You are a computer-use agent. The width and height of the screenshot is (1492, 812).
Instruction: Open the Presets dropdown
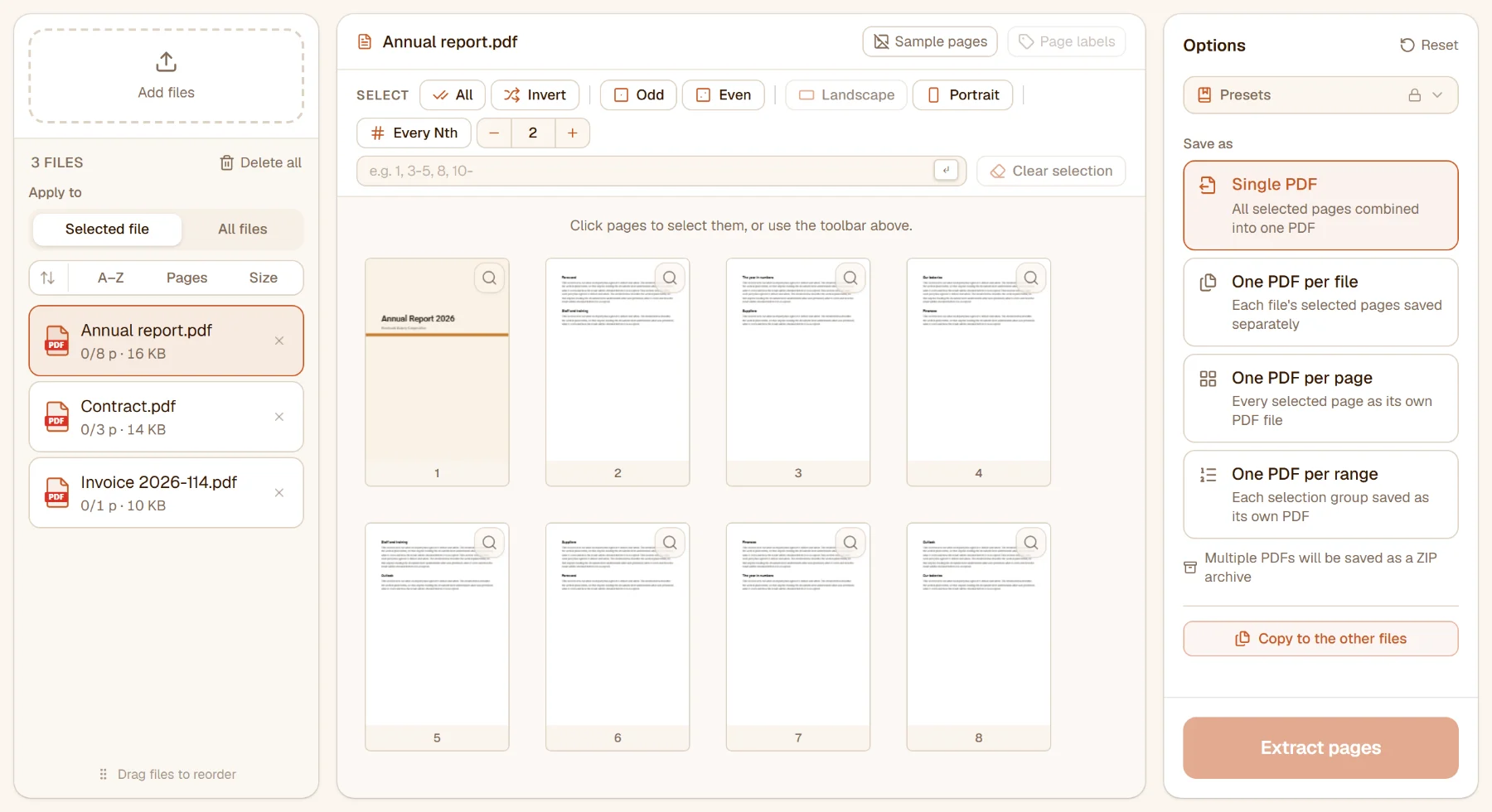[1320, 95]
